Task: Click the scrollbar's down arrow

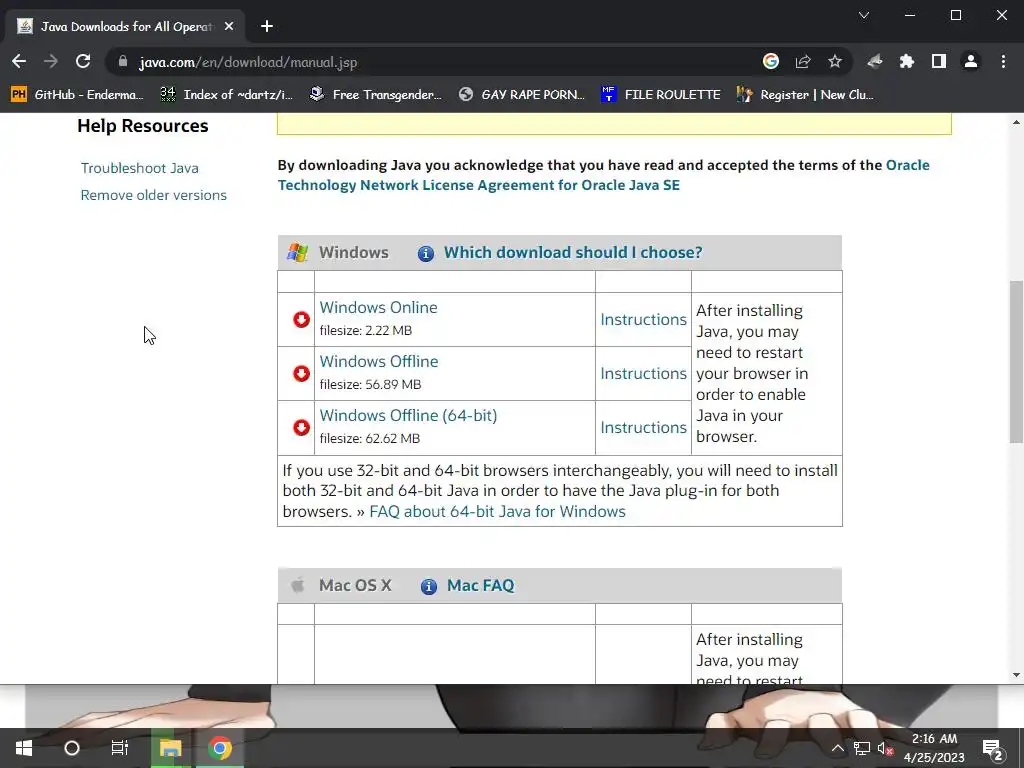Action: [1016, 675]
